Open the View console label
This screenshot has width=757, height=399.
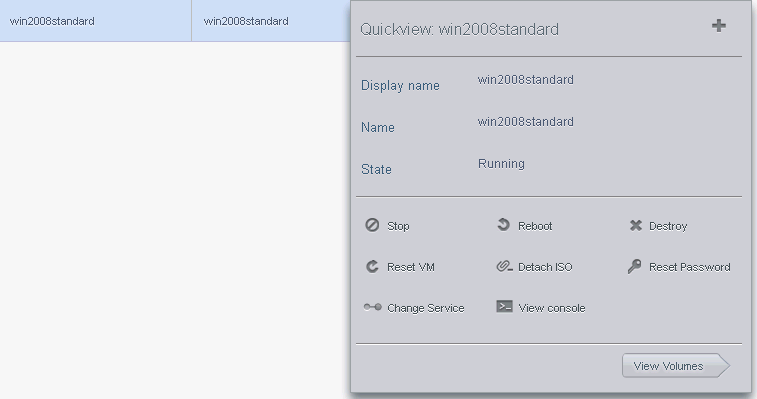(552, 308)
